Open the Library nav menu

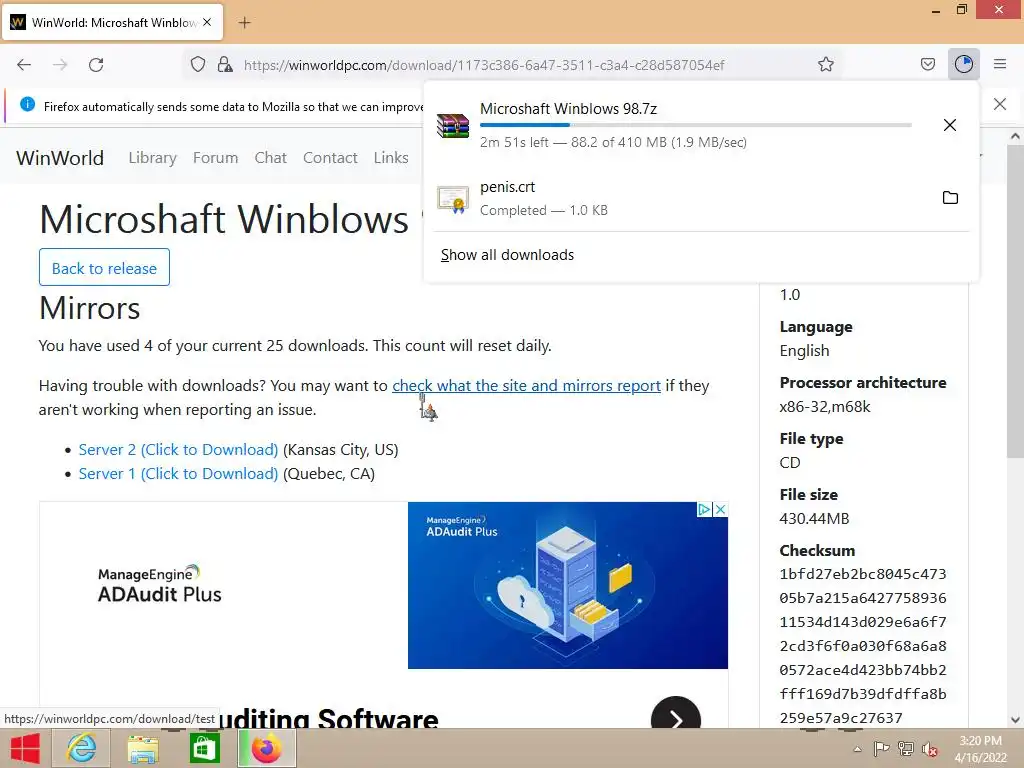coord(152,157)
